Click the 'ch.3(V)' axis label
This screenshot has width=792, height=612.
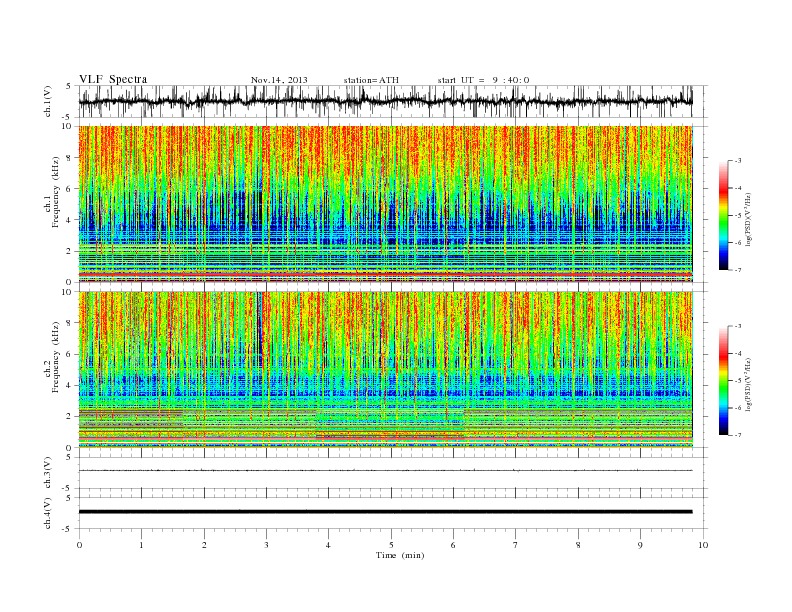click(x=48, y=473)
